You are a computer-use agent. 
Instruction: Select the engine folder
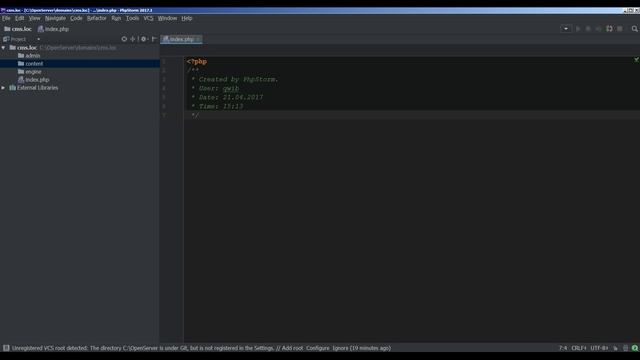(29, 72)
